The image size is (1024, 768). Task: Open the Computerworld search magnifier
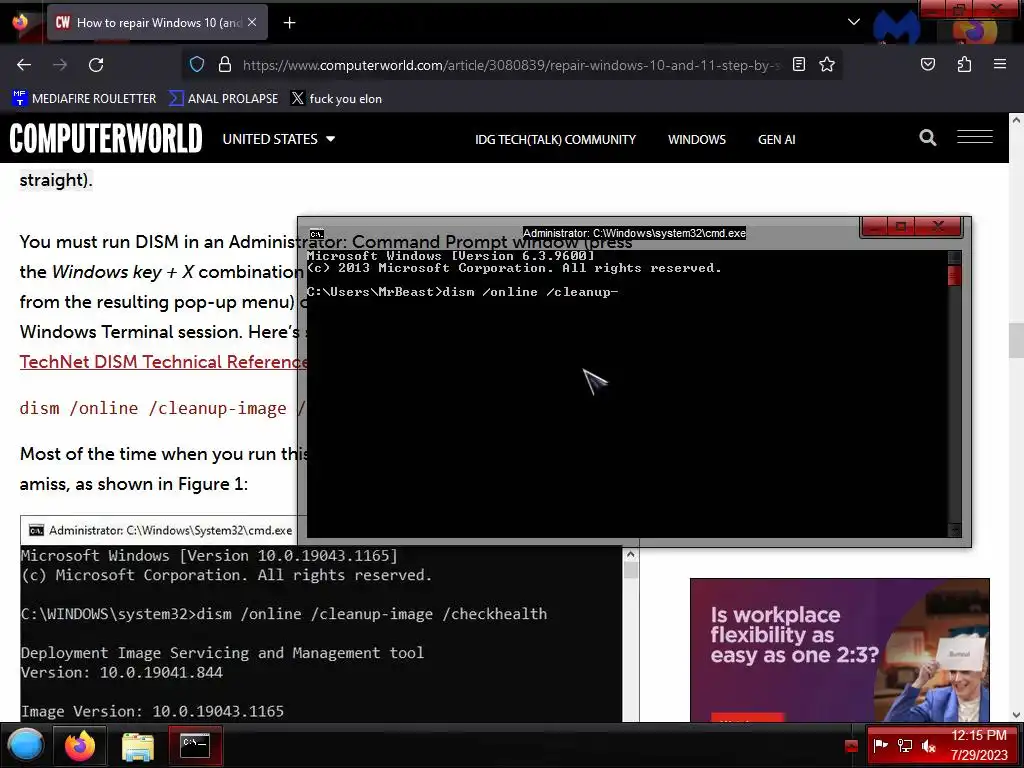[x=927, y=138]
